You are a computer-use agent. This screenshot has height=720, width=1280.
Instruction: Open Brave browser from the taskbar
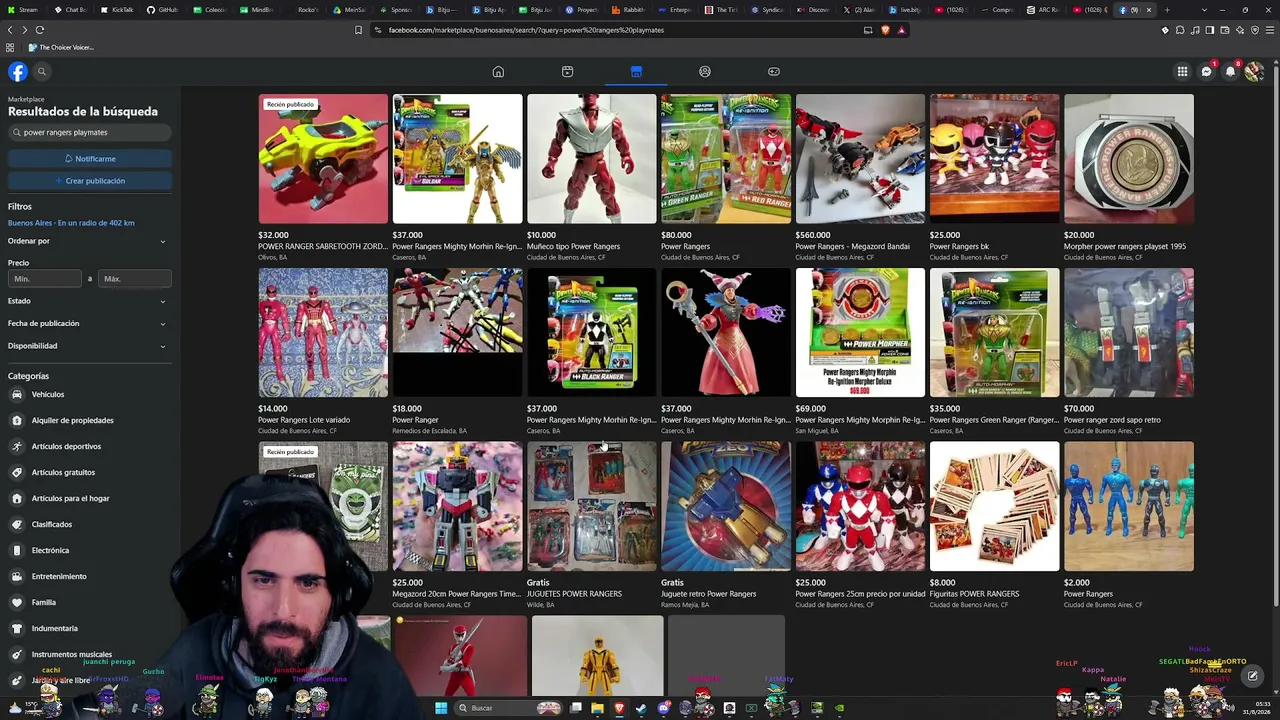click(619, 708)
